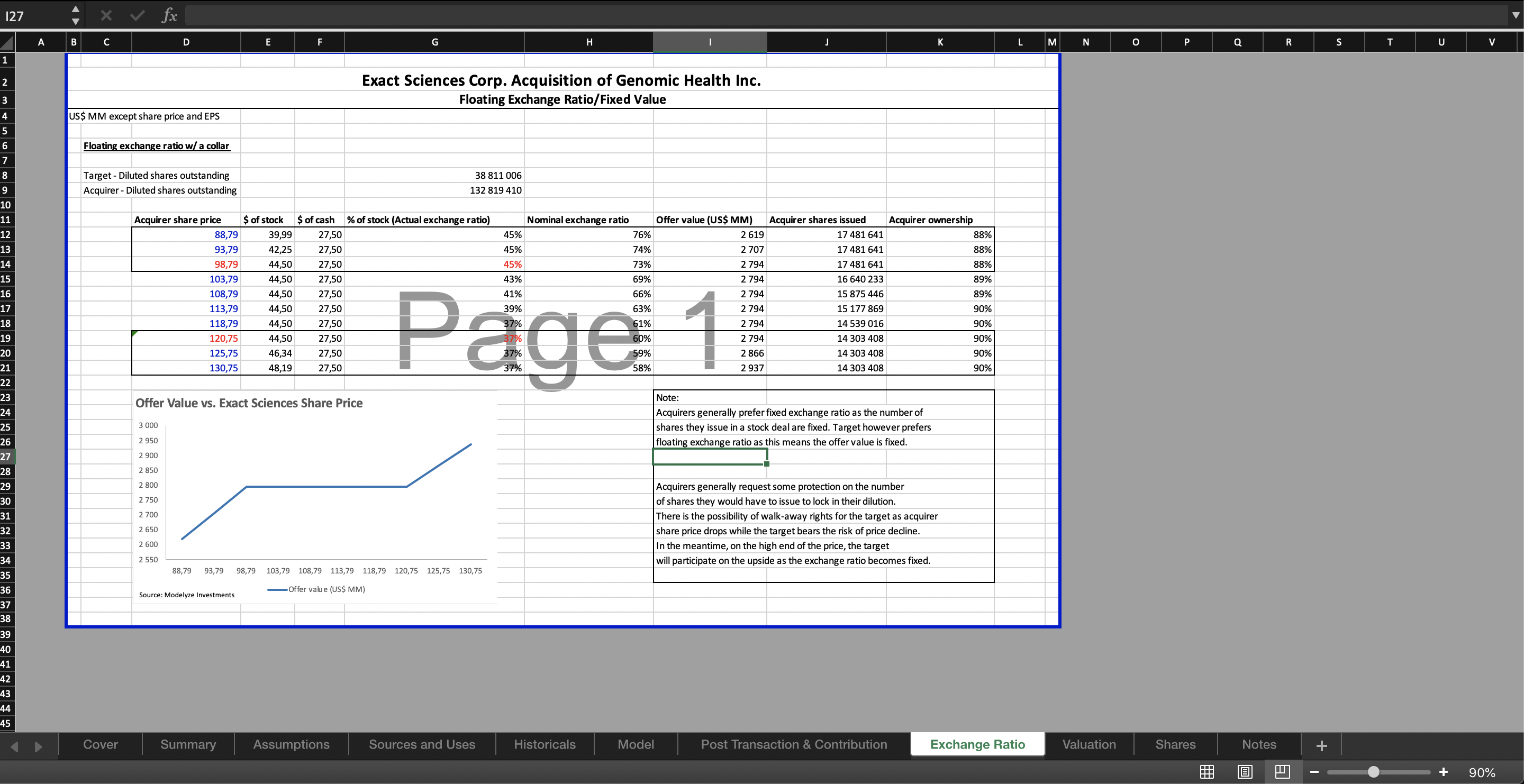Click the chart legend 'Offer value (US$ MM)'
The width and height of the screenshot is (1524, 784).
316,589
